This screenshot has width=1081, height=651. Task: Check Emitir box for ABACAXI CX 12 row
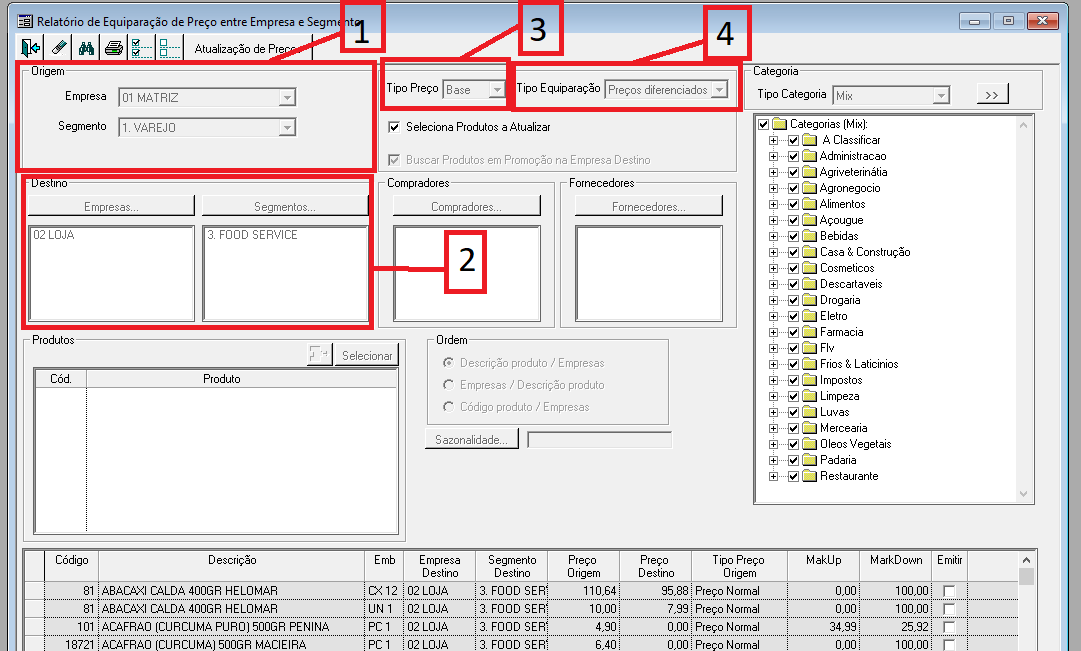(x=949, y=591)
